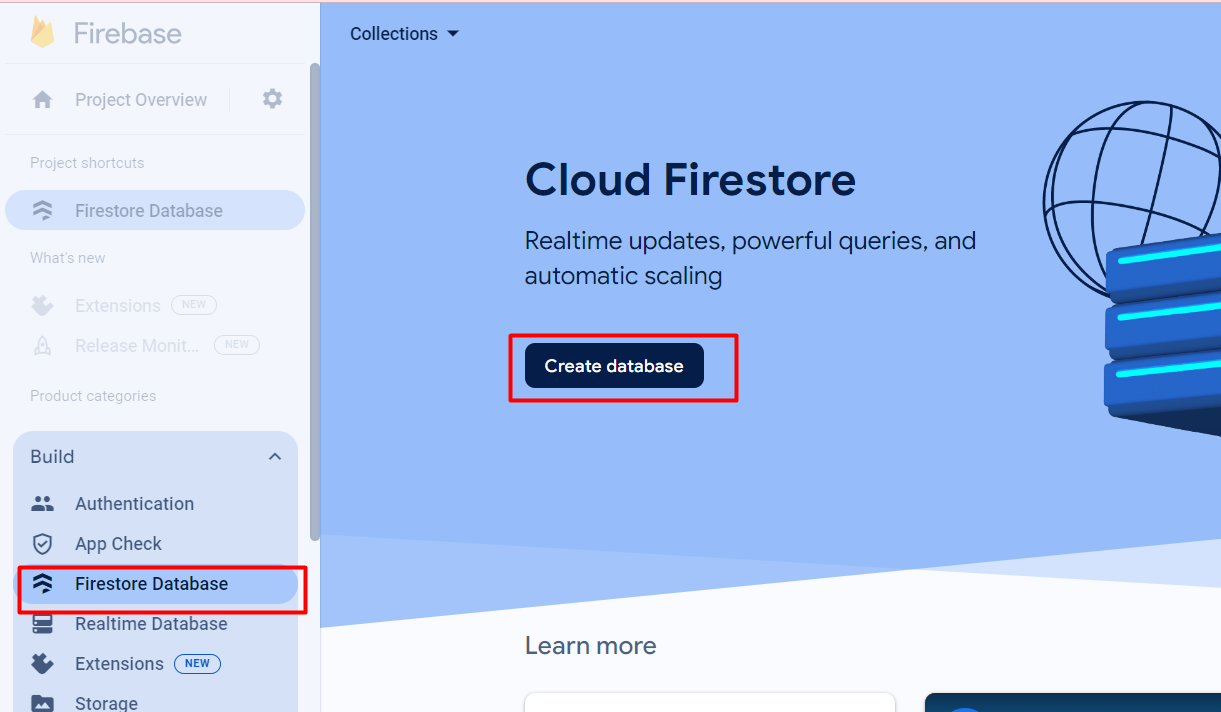
Task: Click the Firestore Database icon under Build
Action: 43,584
